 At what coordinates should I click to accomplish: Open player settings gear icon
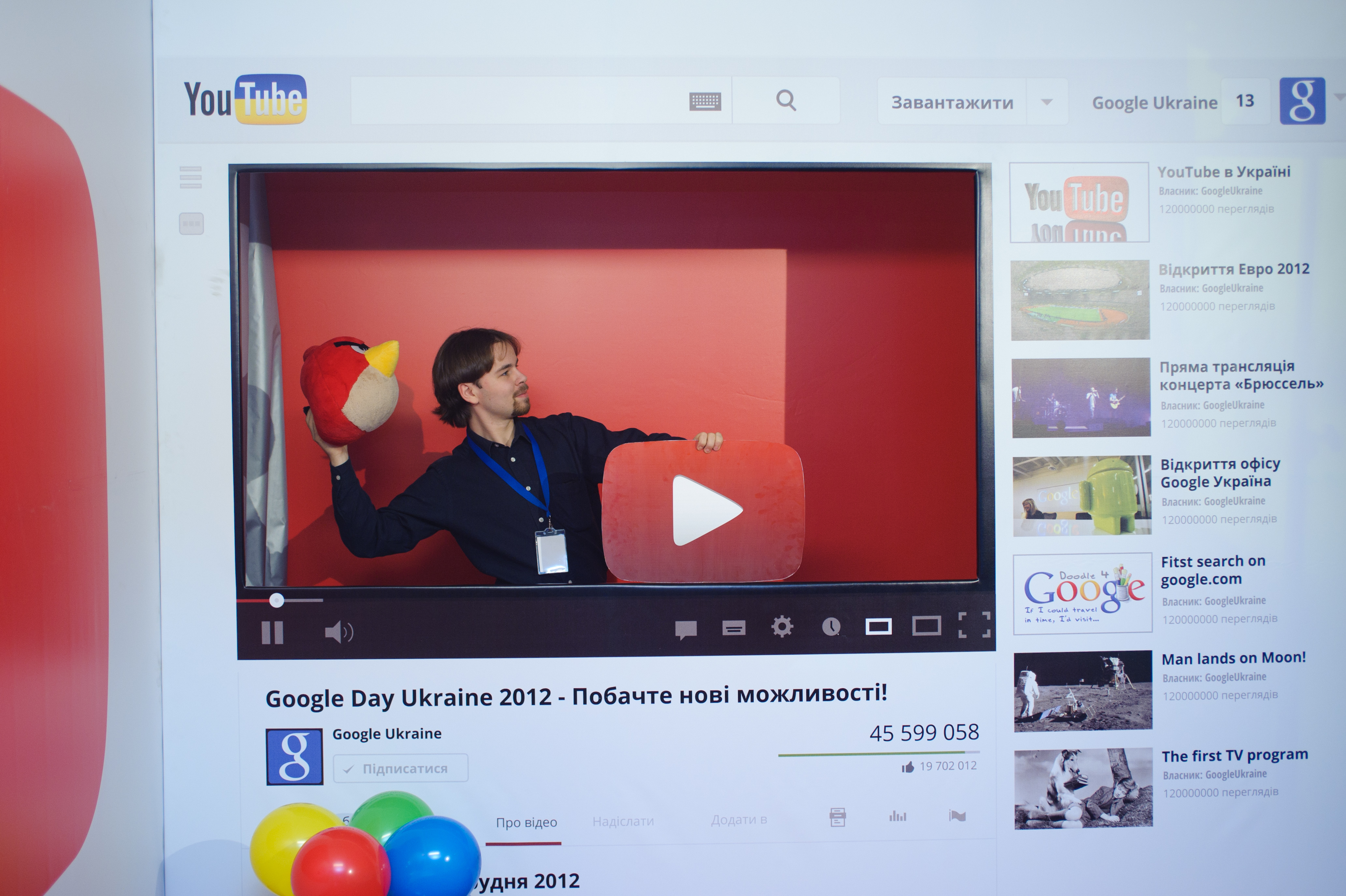point(782,627)
